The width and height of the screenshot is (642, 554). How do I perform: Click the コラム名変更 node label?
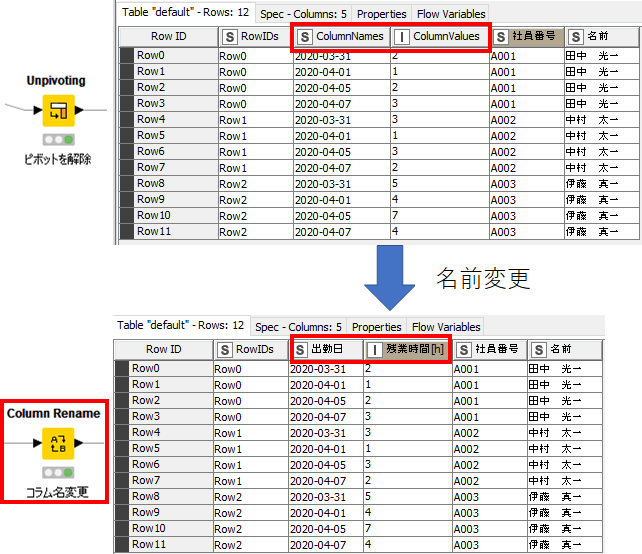pyautogui.click(x=57, y=492)
